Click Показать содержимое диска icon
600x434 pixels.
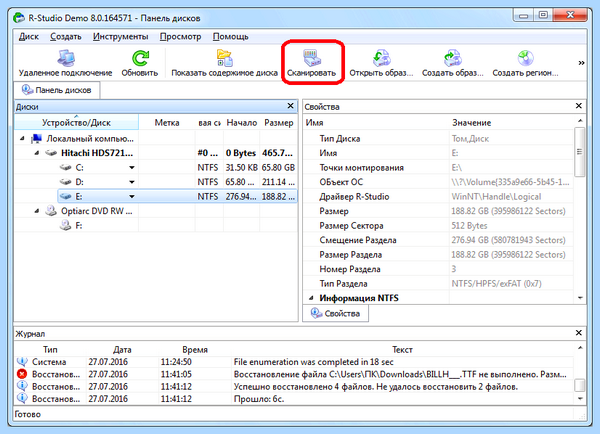click(224, 63)
